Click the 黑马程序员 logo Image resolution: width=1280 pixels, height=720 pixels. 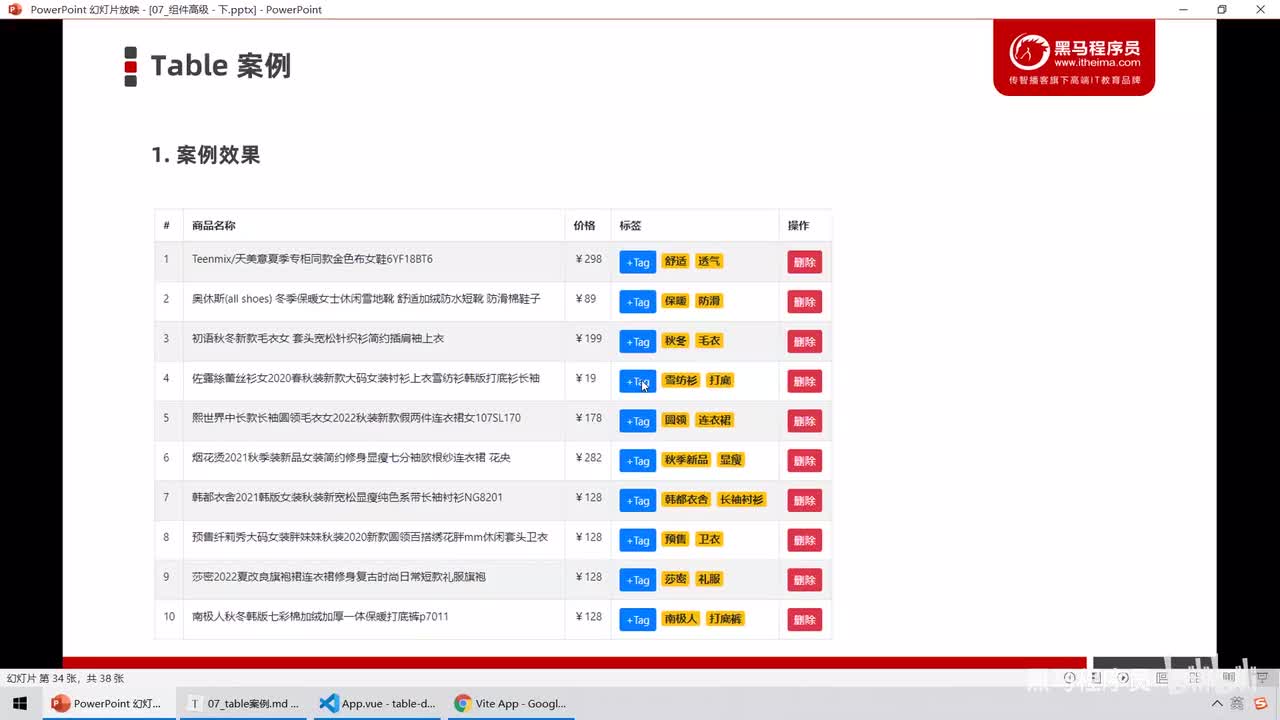pyautogui.click(x=1074, y=57)
